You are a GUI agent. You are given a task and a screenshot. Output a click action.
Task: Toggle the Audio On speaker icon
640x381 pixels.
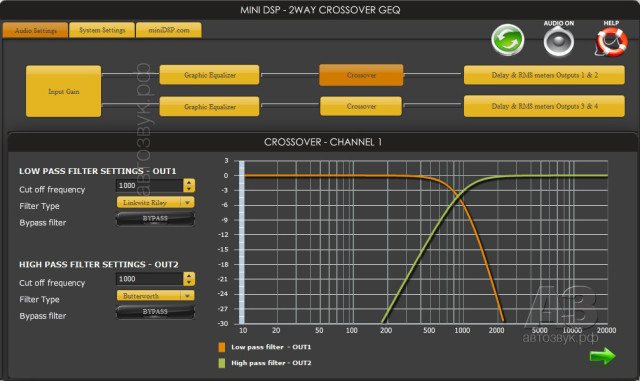pos(558,42)
